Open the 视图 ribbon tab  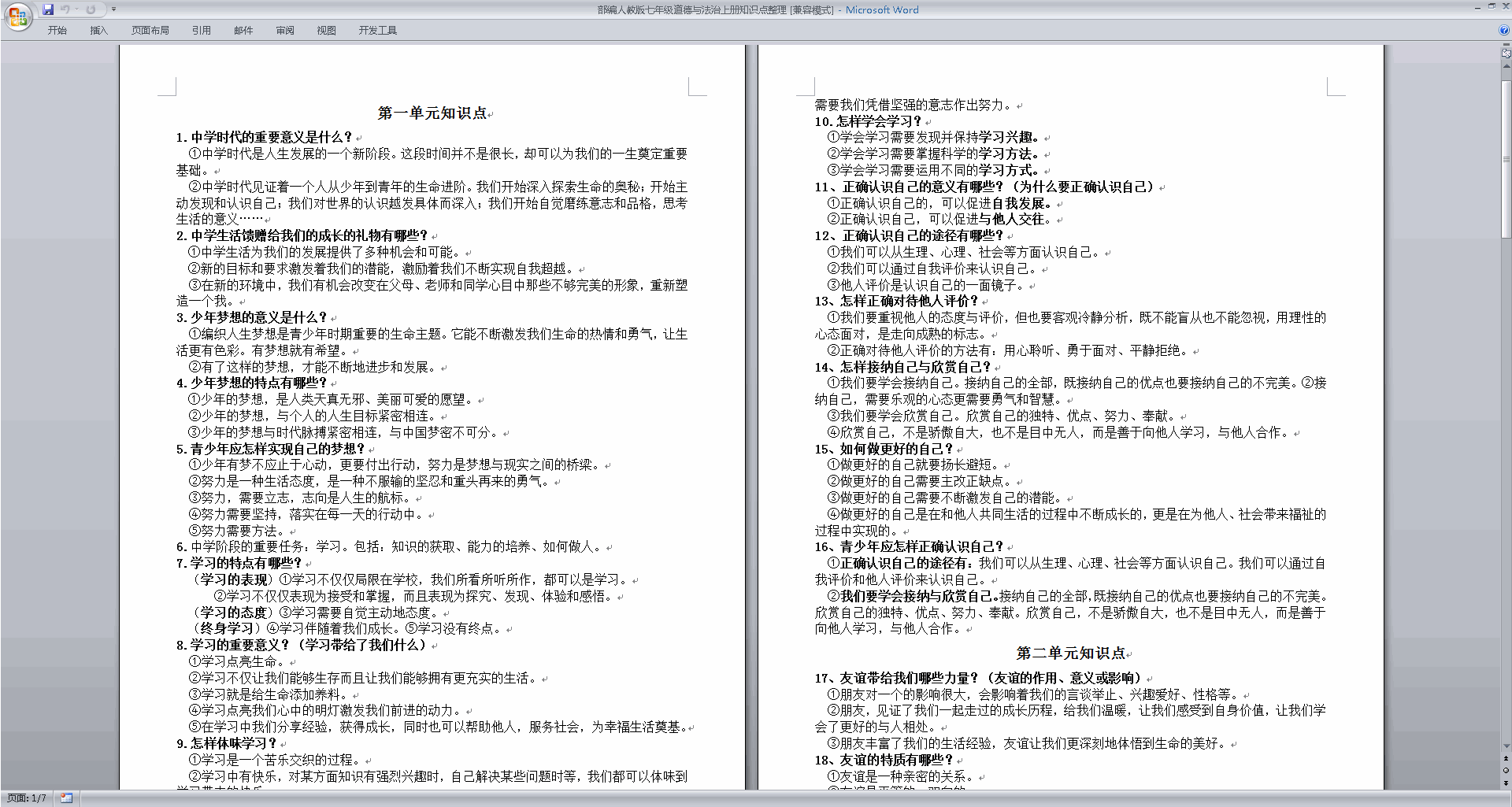(x=327, y=31)
